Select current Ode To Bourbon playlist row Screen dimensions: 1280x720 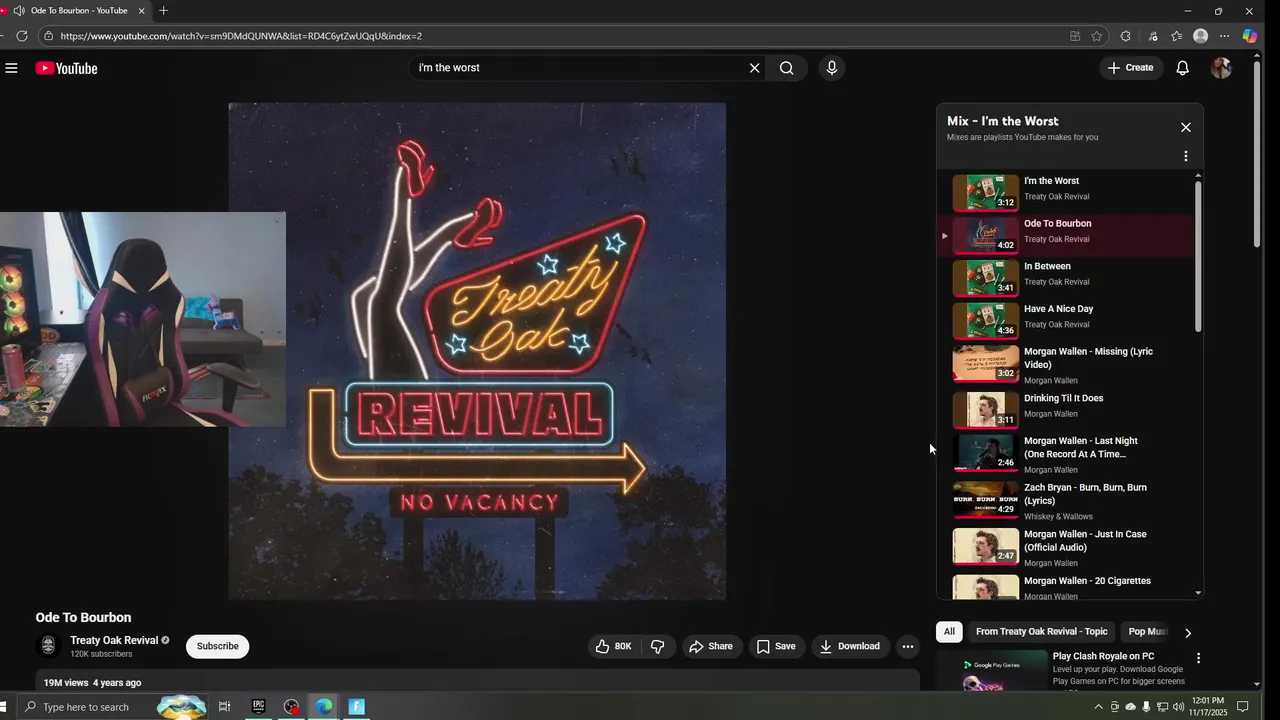pyautogui.click(x=1066, y=236)
